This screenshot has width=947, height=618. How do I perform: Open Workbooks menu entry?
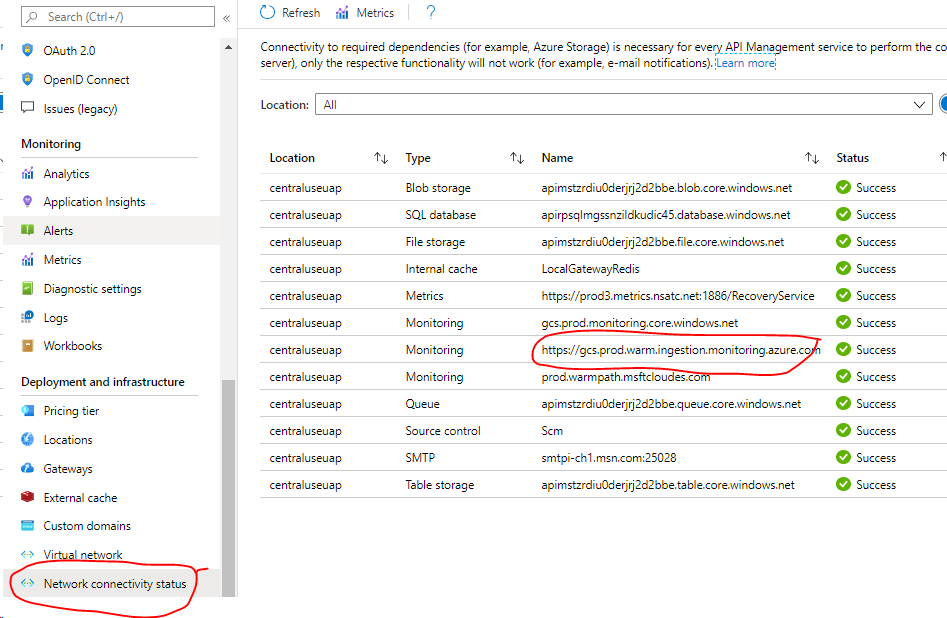[72, 346]
